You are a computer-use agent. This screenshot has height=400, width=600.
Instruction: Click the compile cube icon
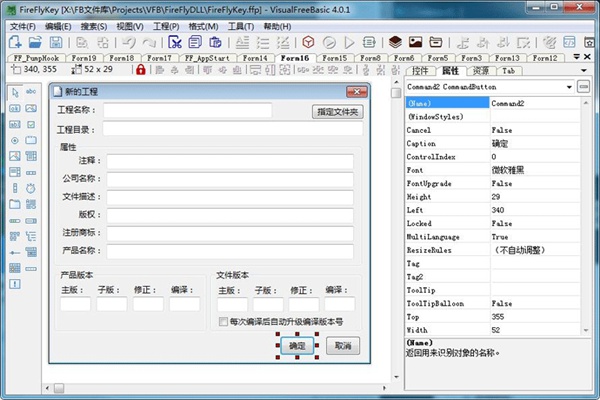point(308,42)
